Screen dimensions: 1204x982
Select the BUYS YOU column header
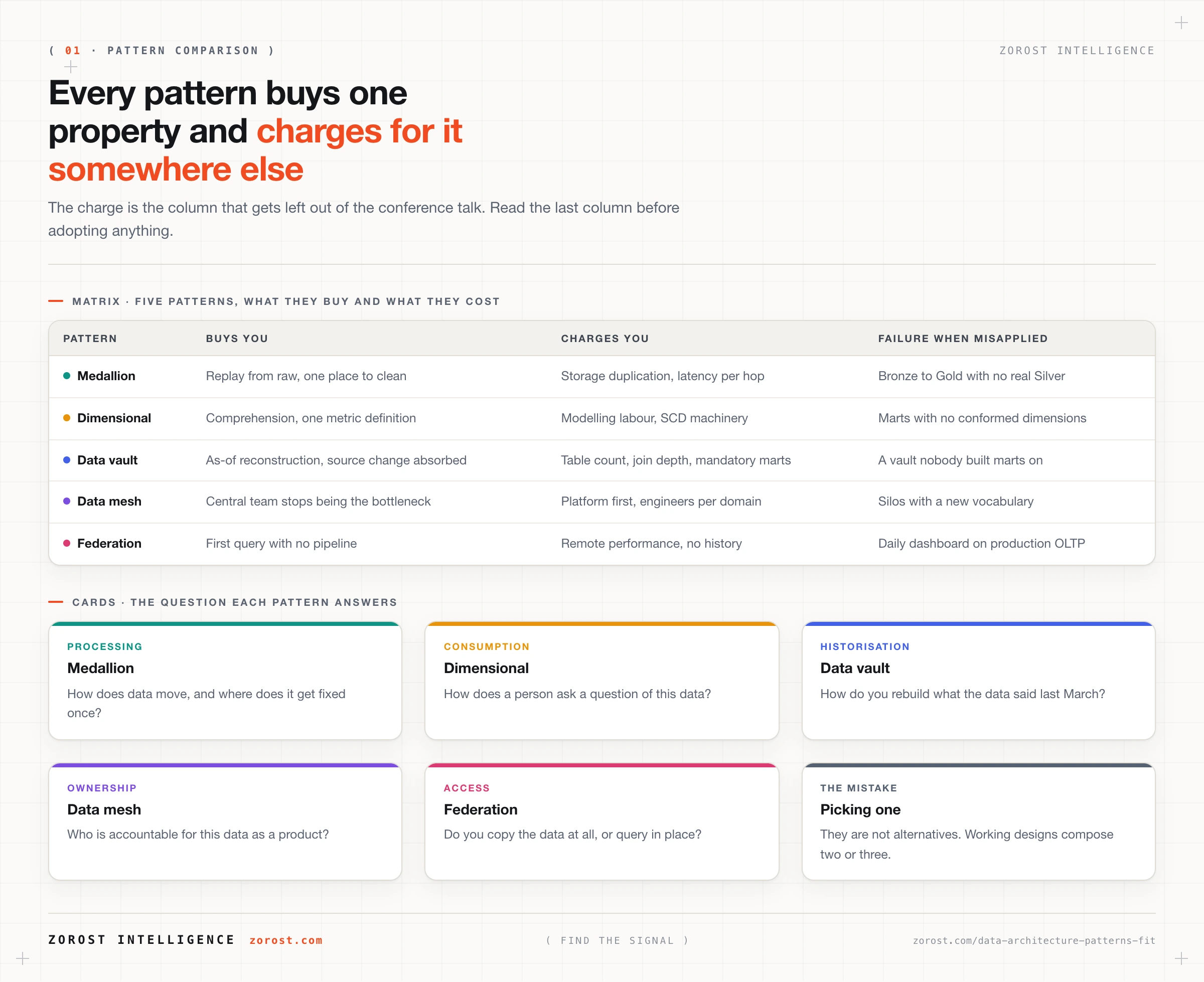click(x=236, y=338)
